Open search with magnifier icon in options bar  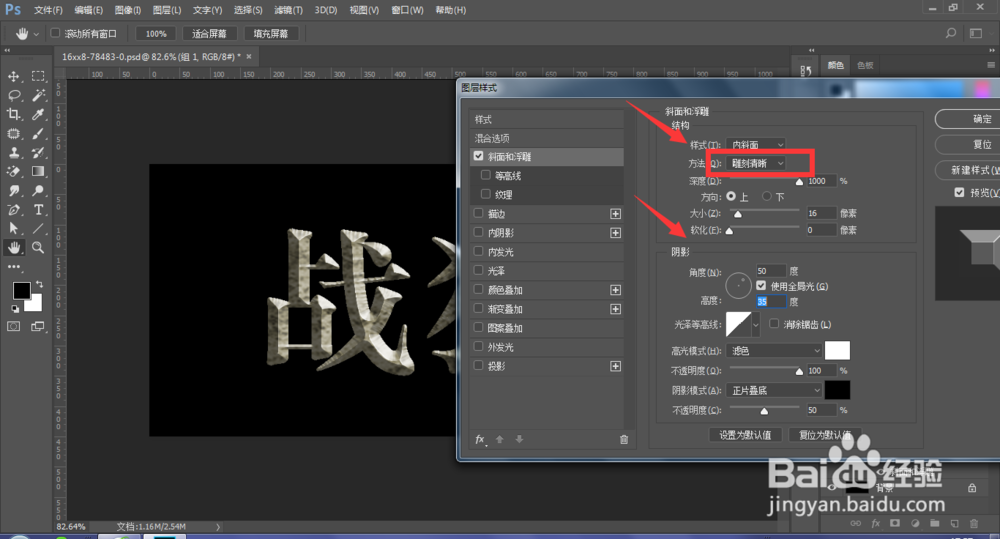click(x=950, y=33)
